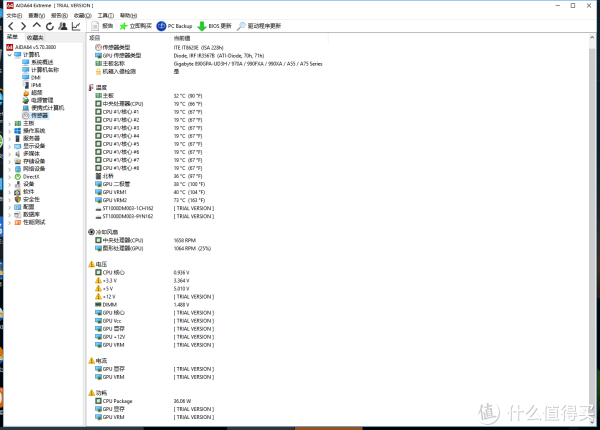Expand the 主板 motherboard tree node
Image resolution: width=600 pixels, height=430 pixels.
10,123
